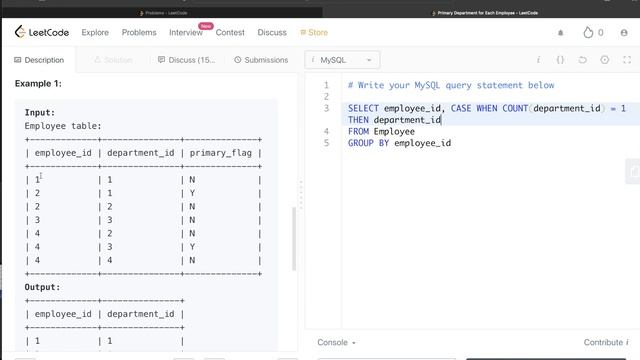Click the floating side panel button
The image size is (640, 360).
(633, 171)
